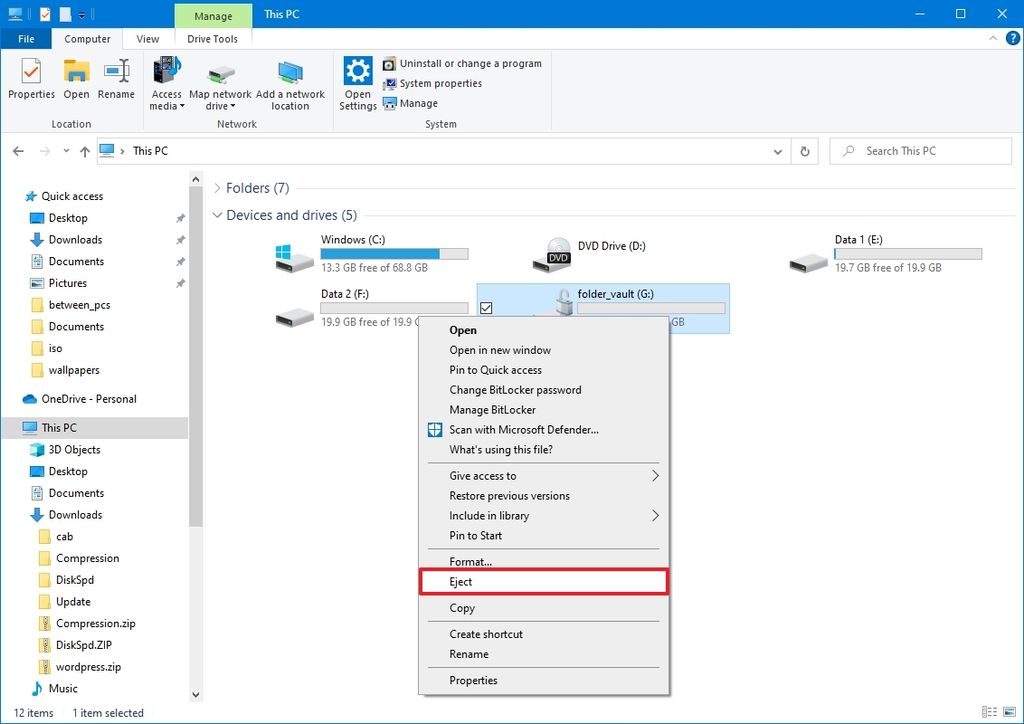Viewport: 1024px width, 724px height.
Task: Click the Manage icon in the System group
Action: 409,103
